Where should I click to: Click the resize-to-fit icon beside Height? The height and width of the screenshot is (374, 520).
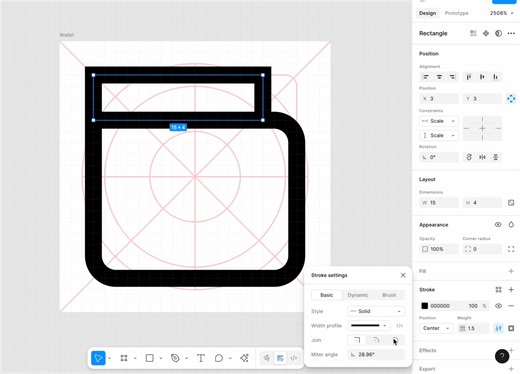coord(511,203)
